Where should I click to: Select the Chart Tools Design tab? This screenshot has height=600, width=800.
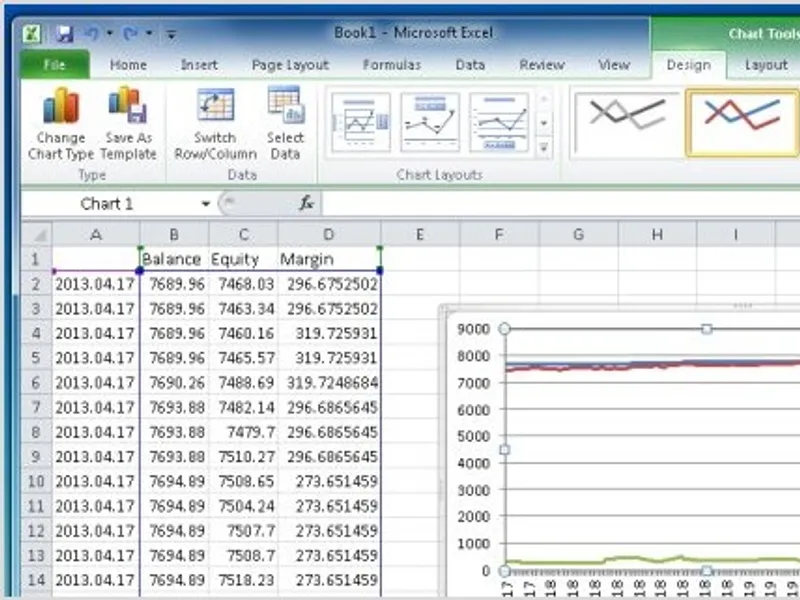point(689,65)
